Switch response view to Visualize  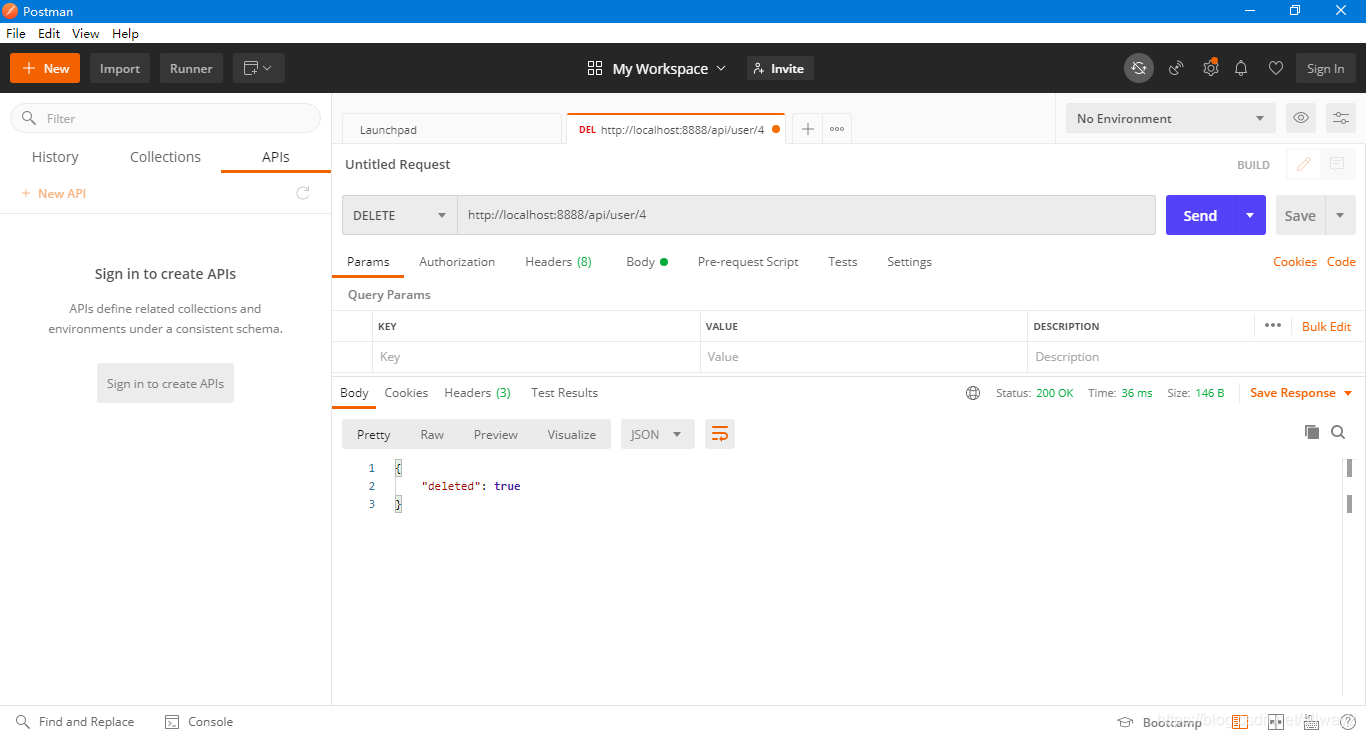tap(571, 434)
